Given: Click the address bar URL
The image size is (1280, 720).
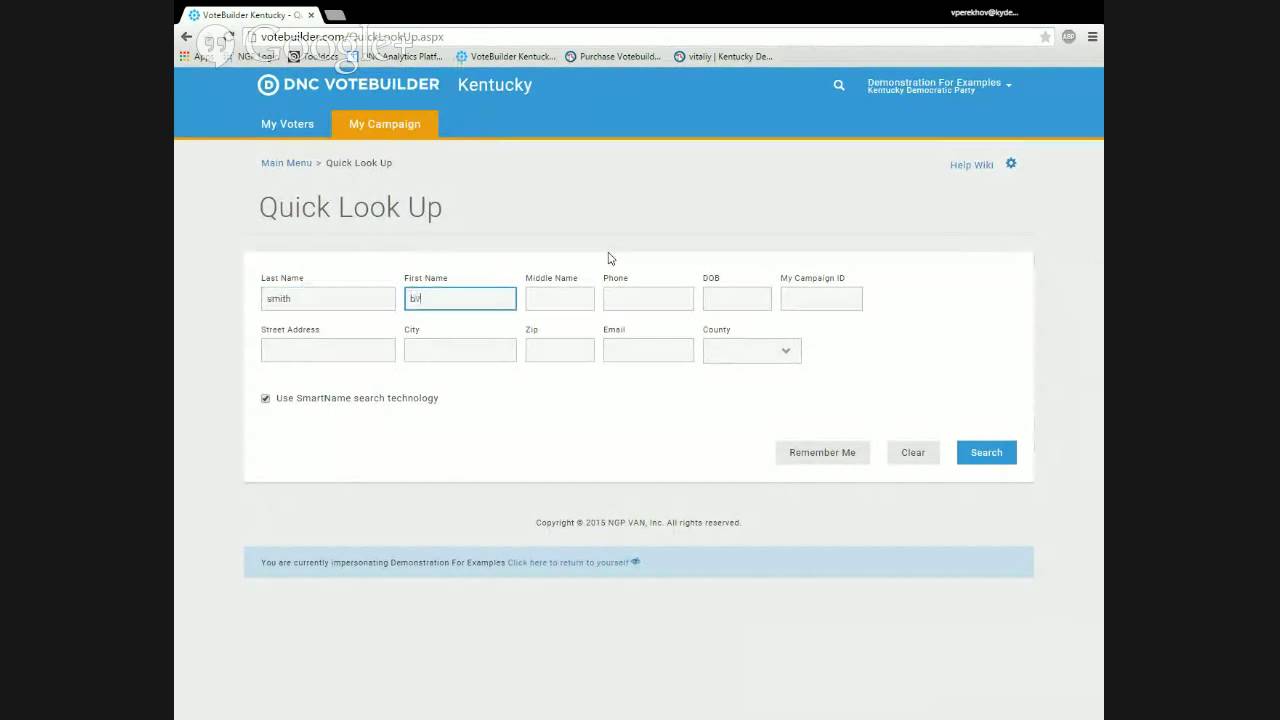Looking at the screenshot, I should (x=352, y=37).
